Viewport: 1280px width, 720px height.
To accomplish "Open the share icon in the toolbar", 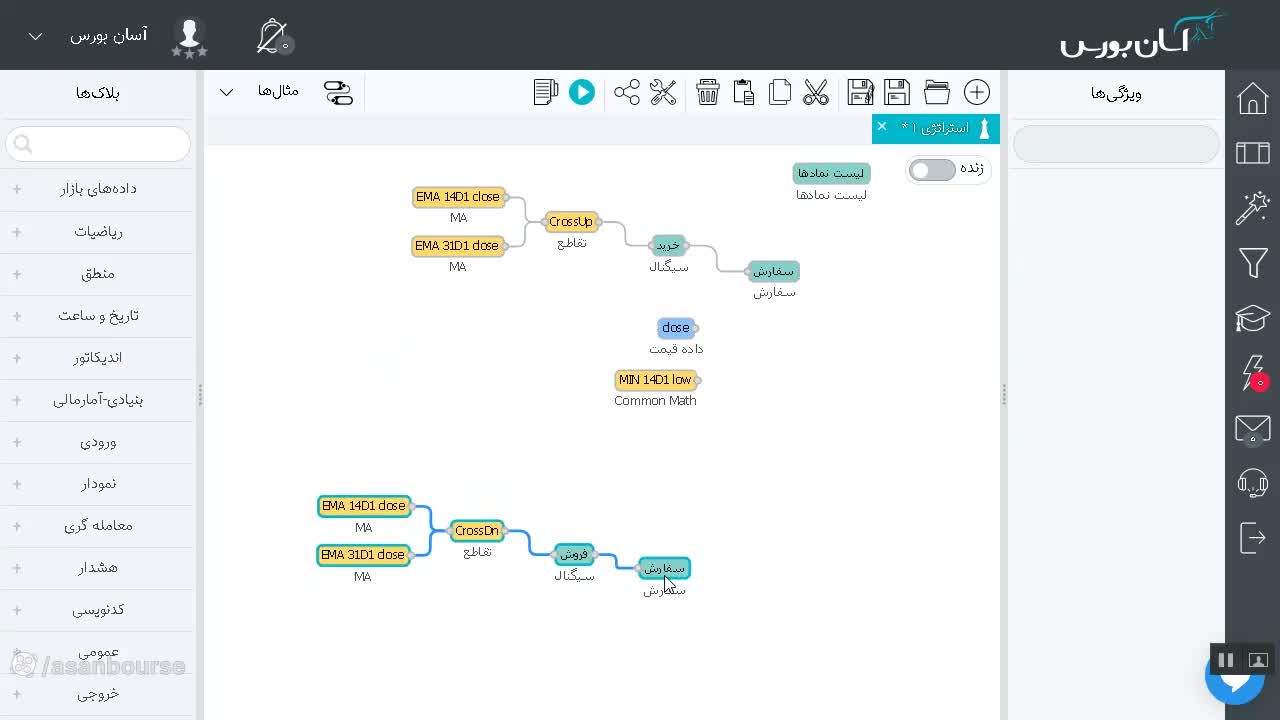I will coord(627,93).
